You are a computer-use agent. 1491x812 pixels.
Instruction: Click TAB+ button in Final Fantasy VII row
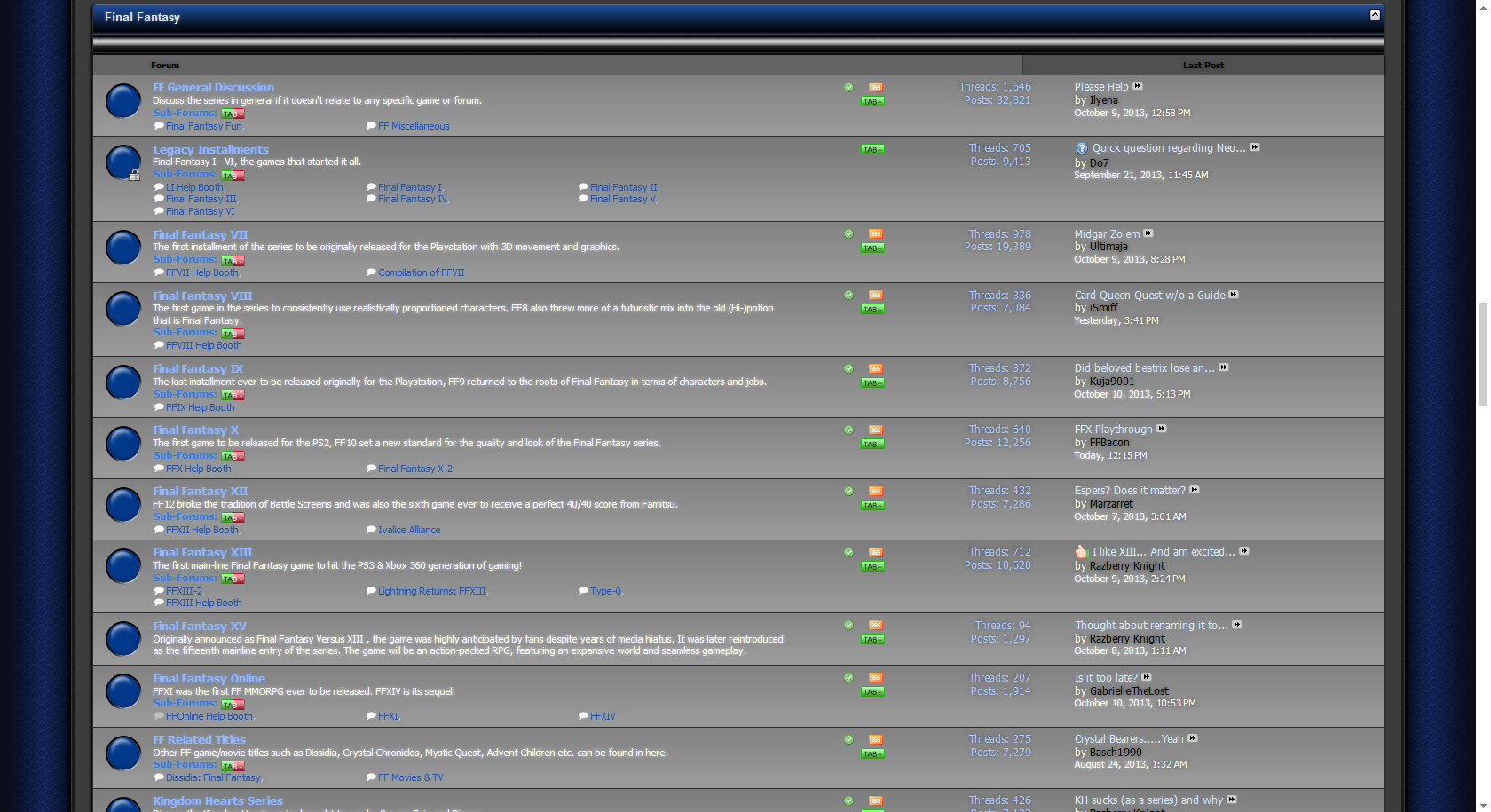coord(872,248)
